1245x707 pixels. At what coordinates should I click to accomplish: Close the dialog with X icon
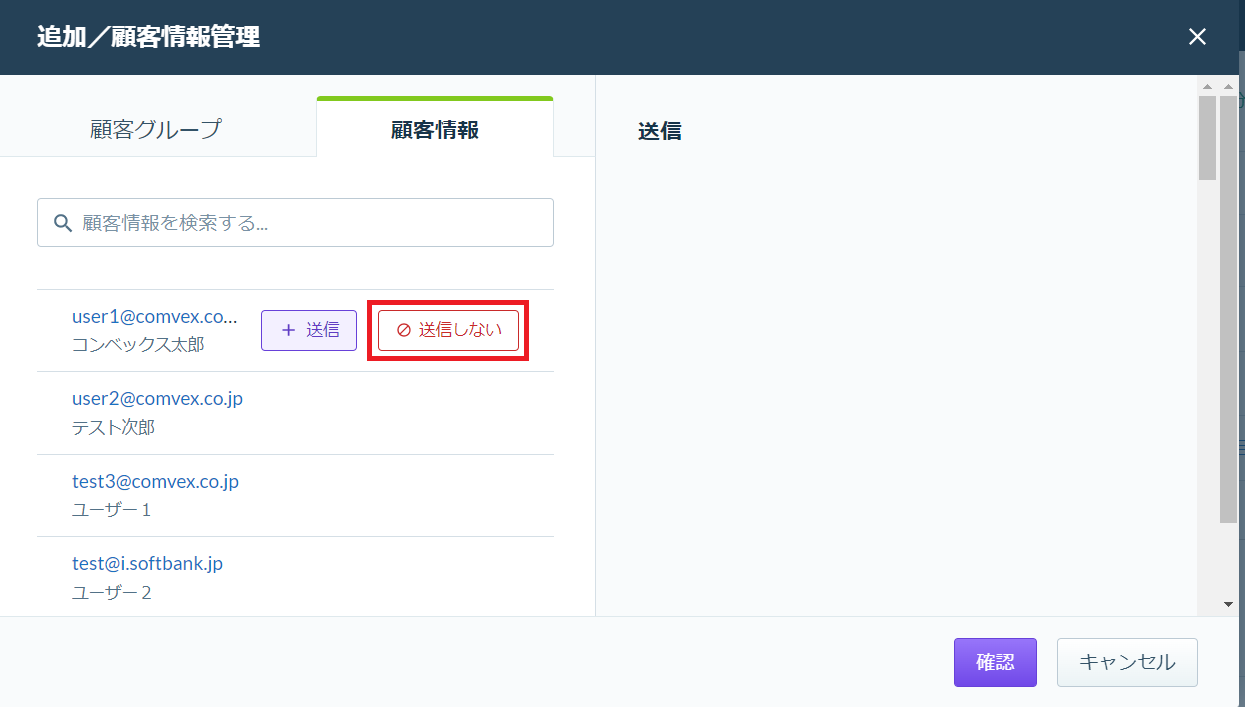(1197, 37)
